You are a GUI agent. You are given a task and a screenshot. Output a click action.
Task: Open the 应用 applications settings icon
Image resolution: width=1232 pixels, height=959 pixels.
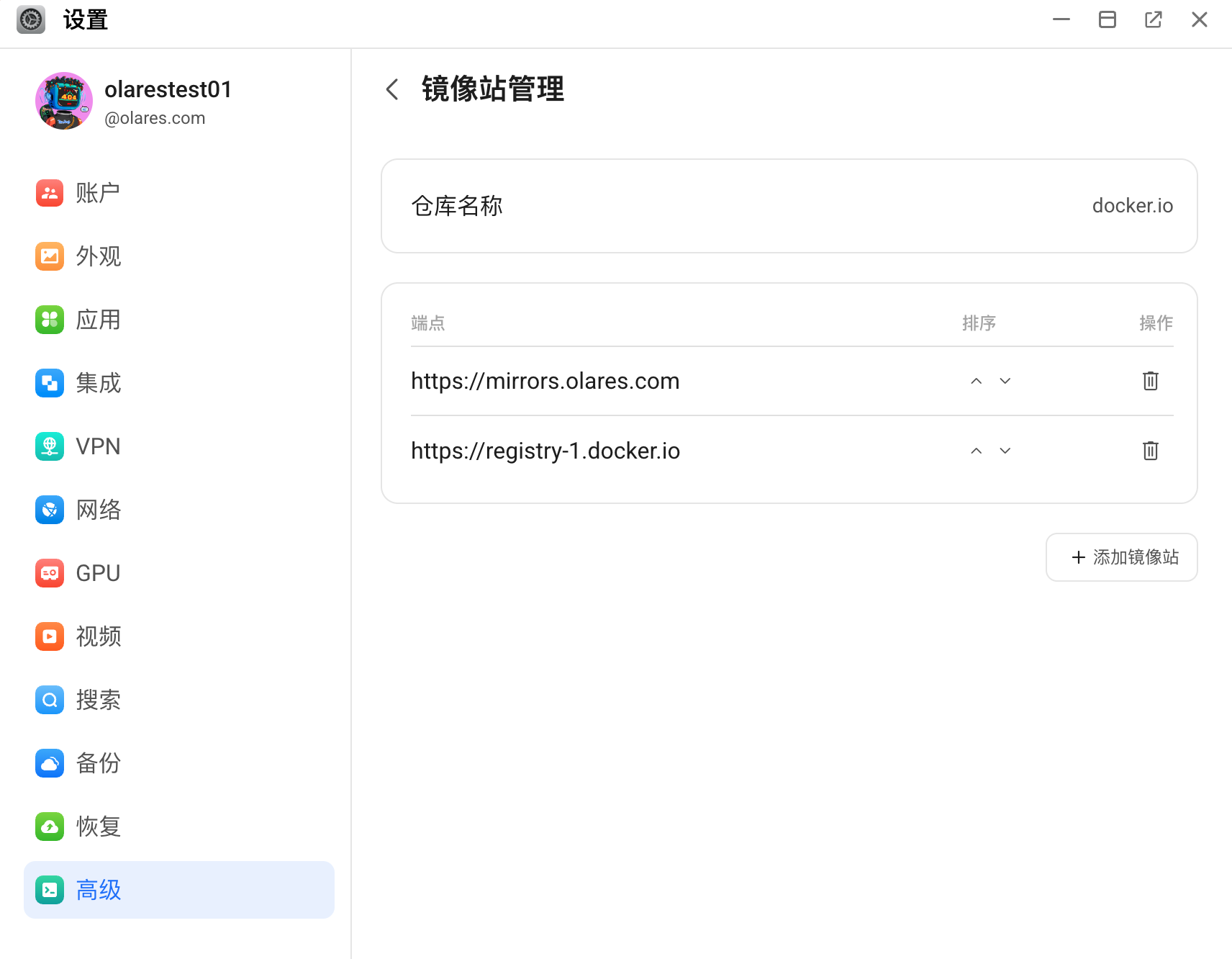49,319
